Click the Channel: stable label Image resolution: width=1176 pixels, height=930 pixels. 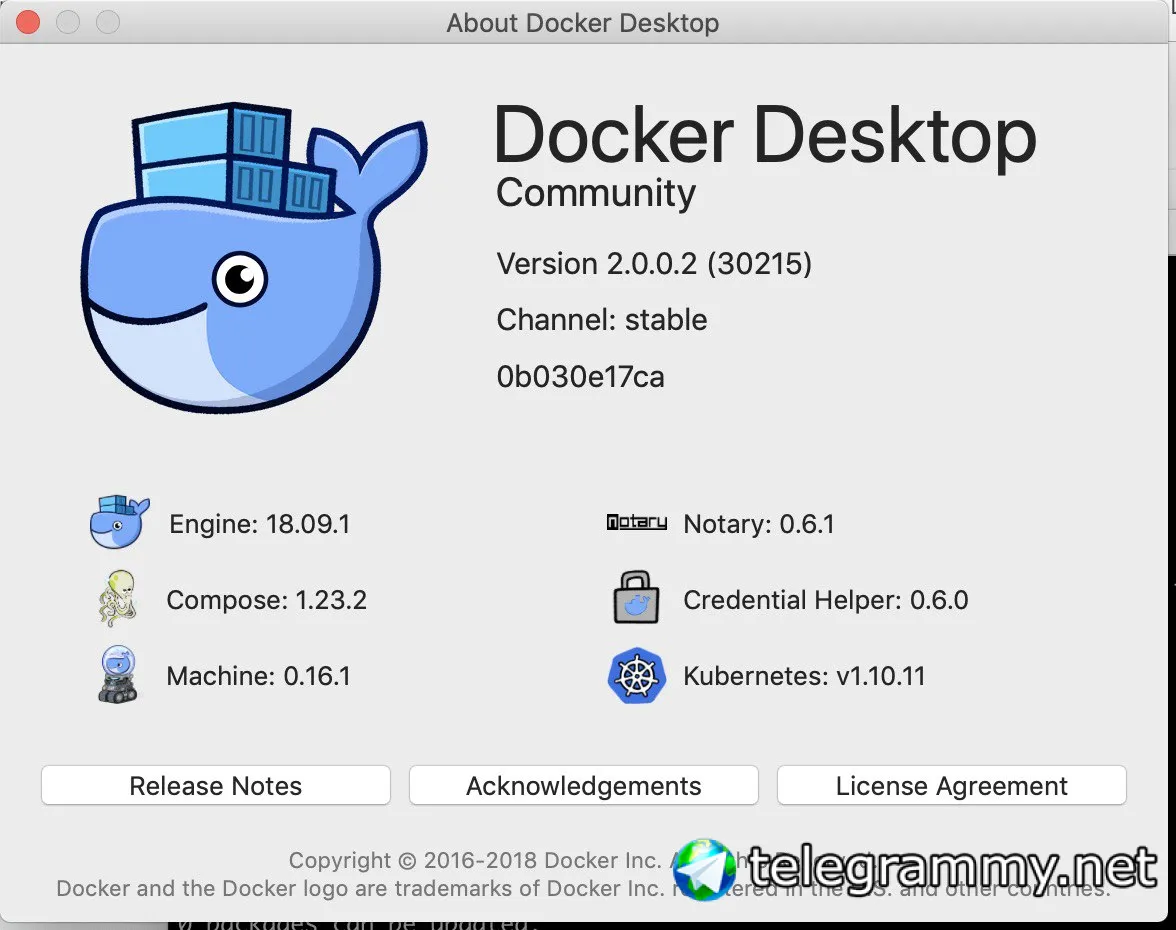point(602,320)
